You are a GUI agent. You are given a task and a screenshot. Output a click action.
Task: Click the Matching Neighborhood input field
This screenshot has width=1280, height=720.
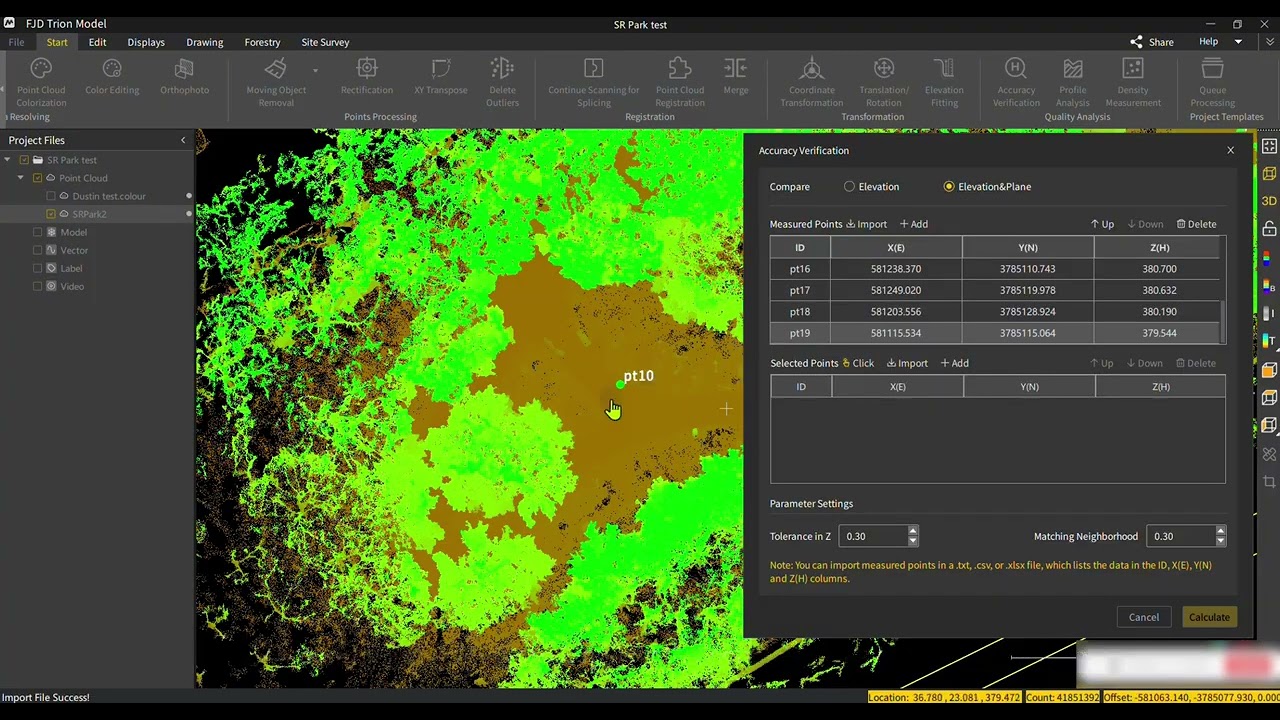(1180, 537)
